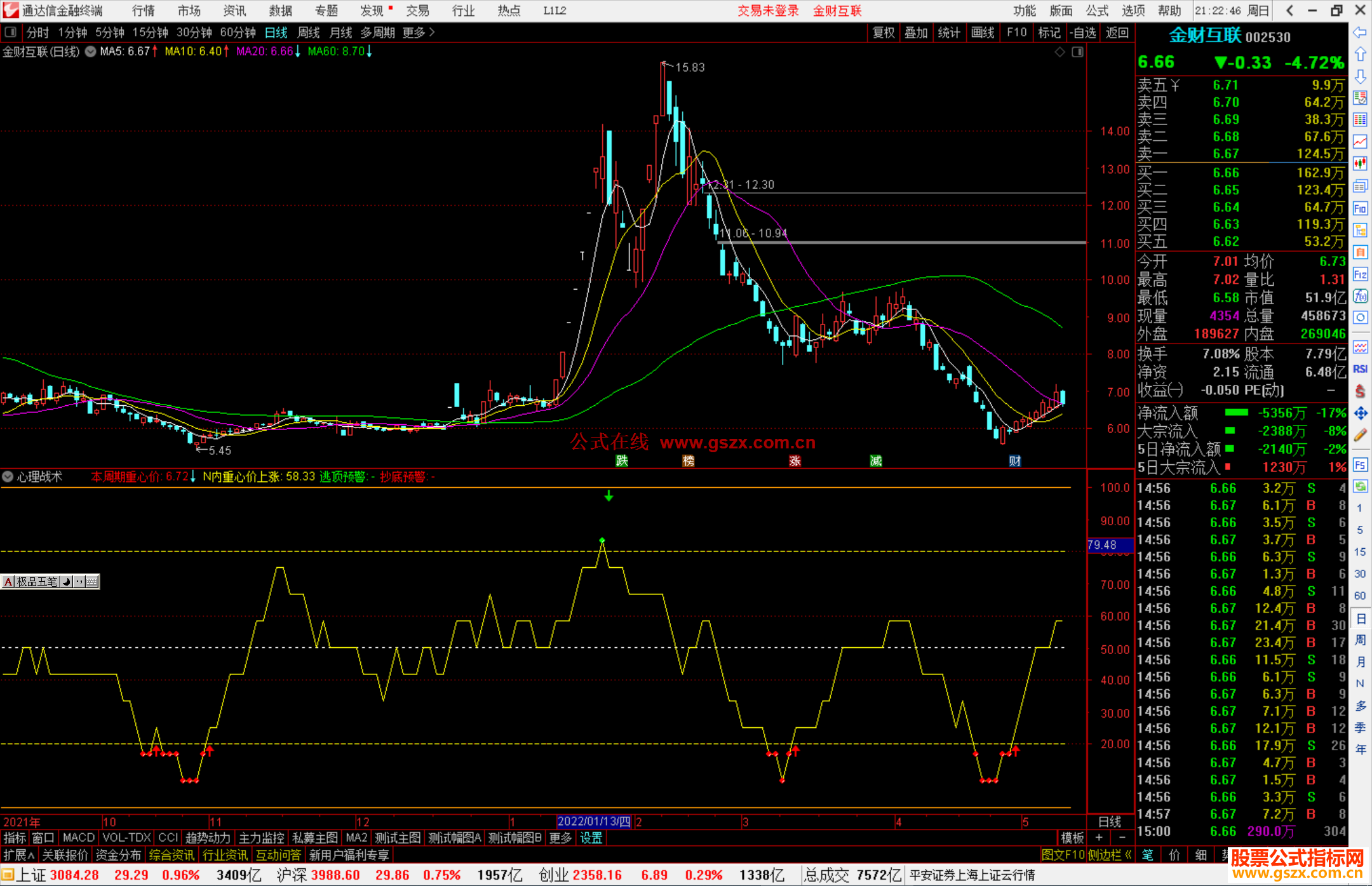The height and width of the screenshot is (886, 1372).
Task: Open the self-selected stock list icon
Action: click(x=1360, y=98)
